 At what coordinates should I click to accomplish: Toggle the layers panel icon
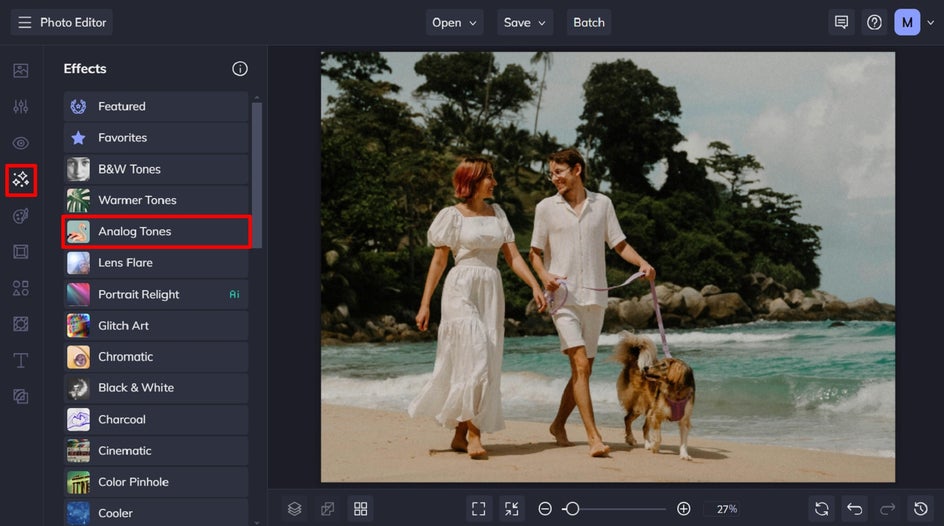[x=294, y=508]
